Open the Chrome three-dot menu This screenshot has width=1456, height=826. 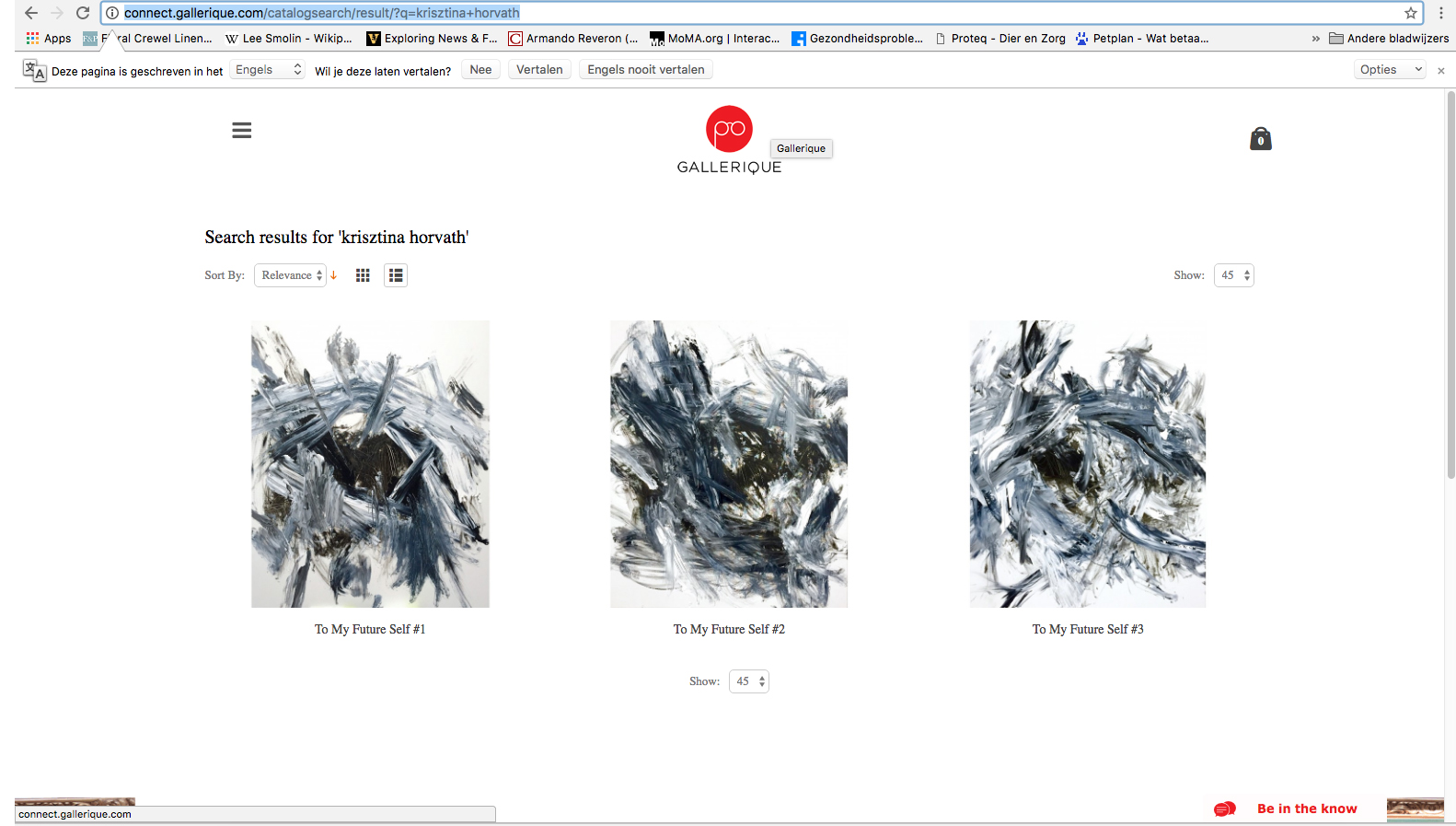pos(1440,13)
